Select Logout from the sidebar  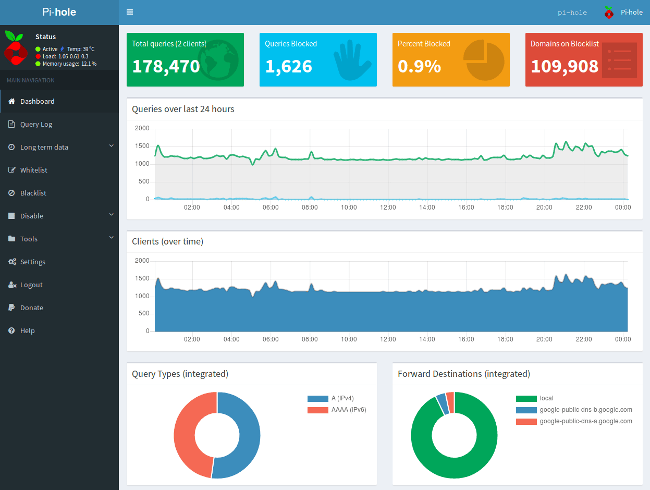click(31, 285)
